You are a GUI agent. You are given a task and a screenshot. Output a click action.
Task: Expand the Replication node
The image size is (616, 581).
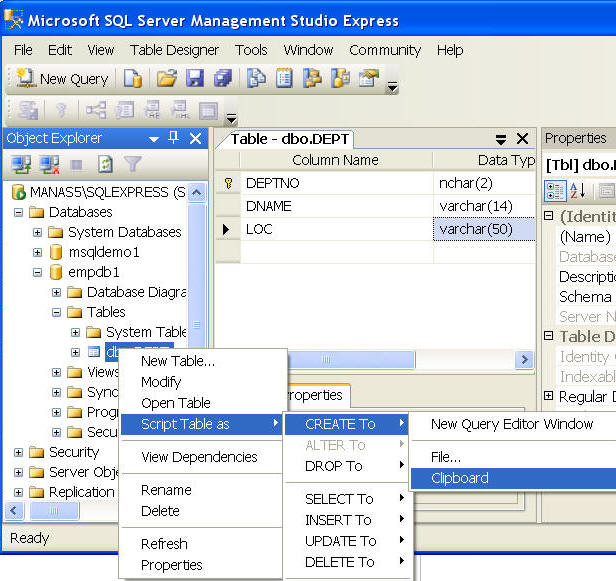18,492
